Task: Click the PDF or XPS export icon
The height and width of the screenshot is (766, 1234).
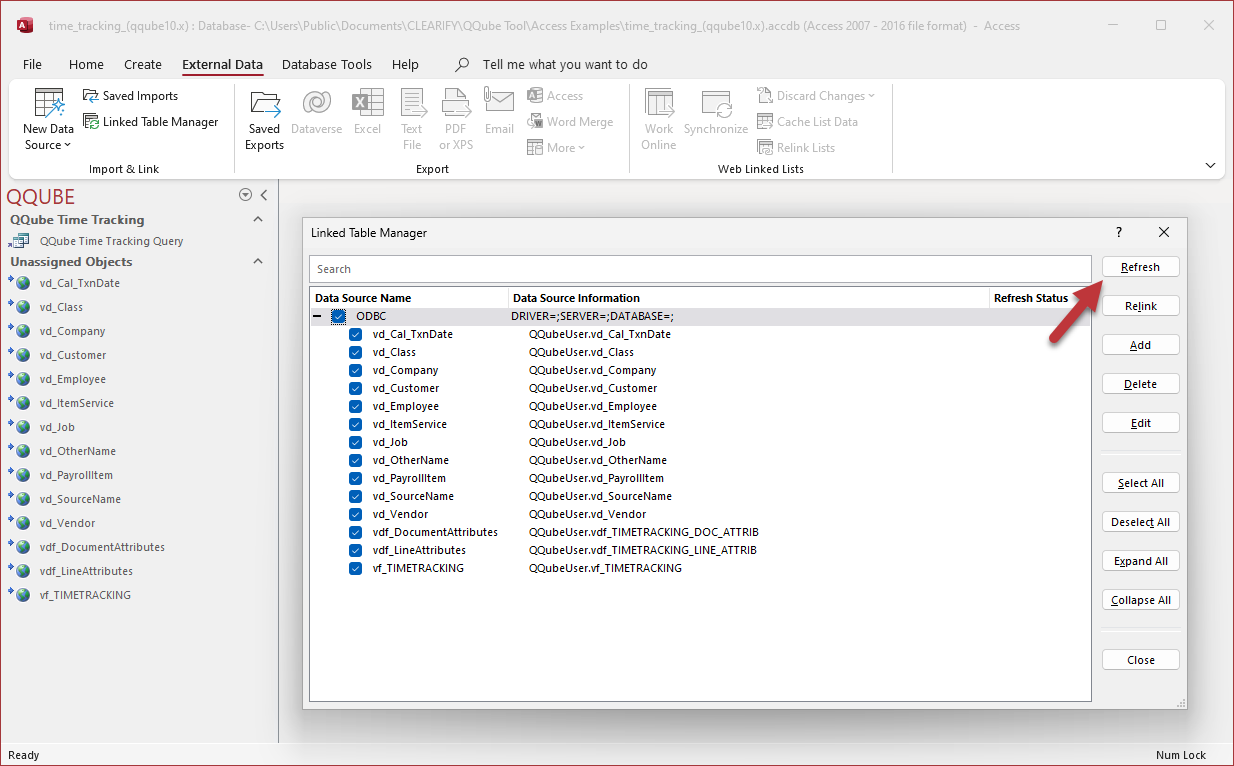Action: point(456,102)
